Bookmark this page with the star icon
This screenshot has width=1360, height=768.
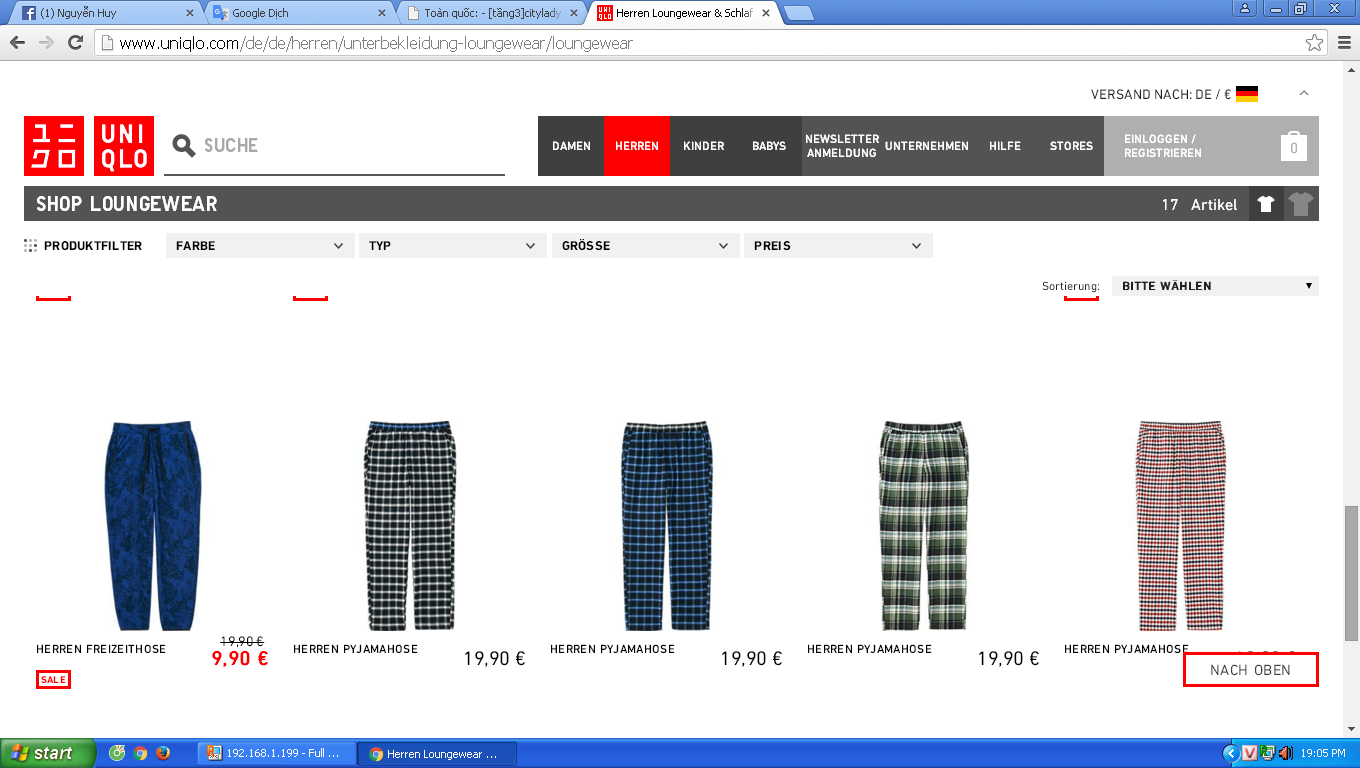click(x=1314, y=43)
